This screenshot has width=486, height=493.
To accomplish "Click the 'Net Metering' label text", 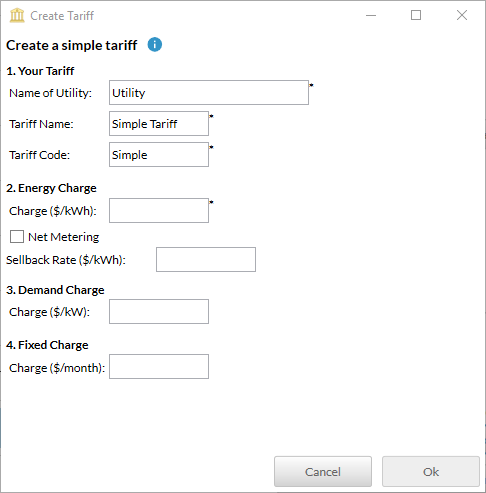I will click(x=64, y=237).
